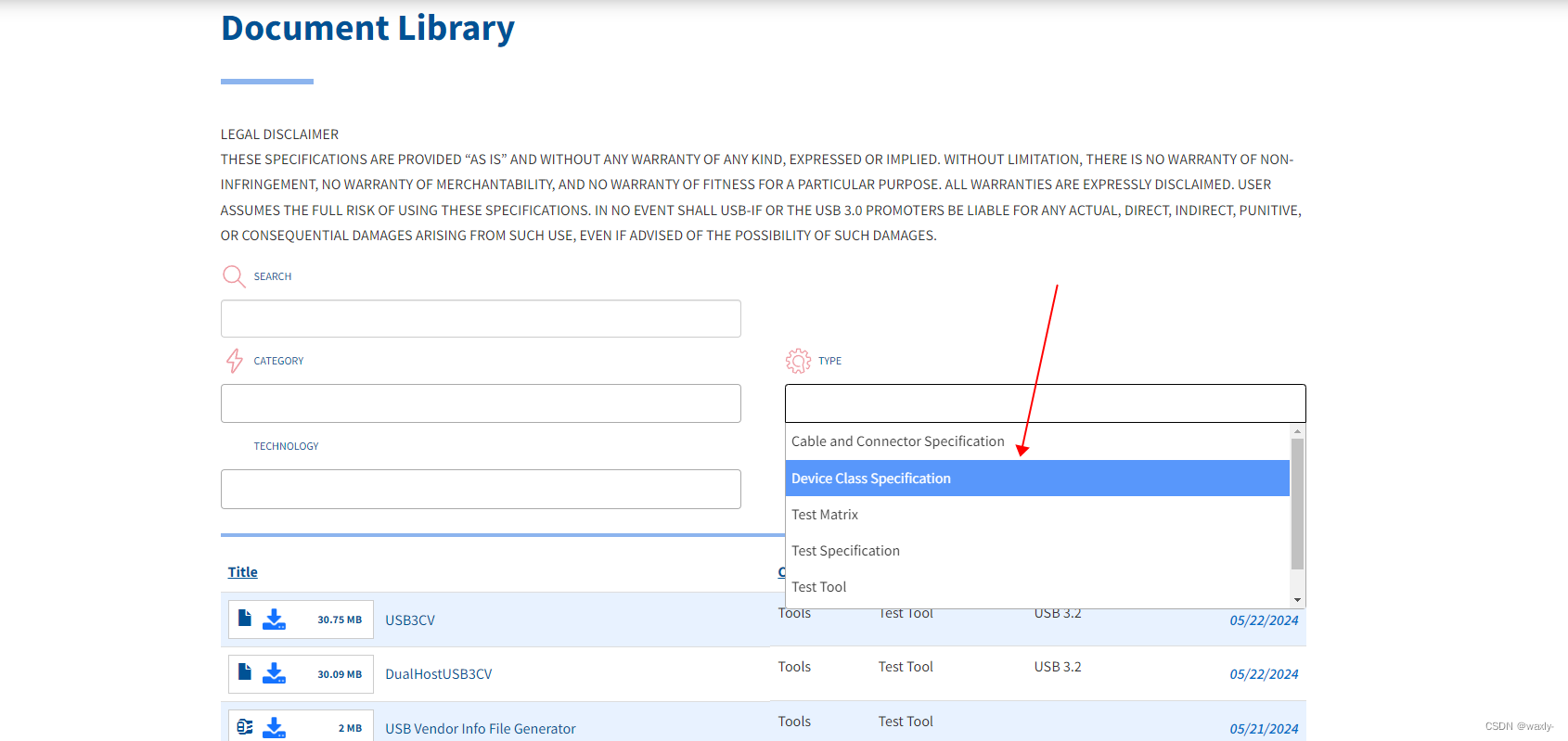Click the 05/22/2024 date in the DualHostUSB3CV row
This screenshot has width=1568, height=741.
[x=1264, y=674]
